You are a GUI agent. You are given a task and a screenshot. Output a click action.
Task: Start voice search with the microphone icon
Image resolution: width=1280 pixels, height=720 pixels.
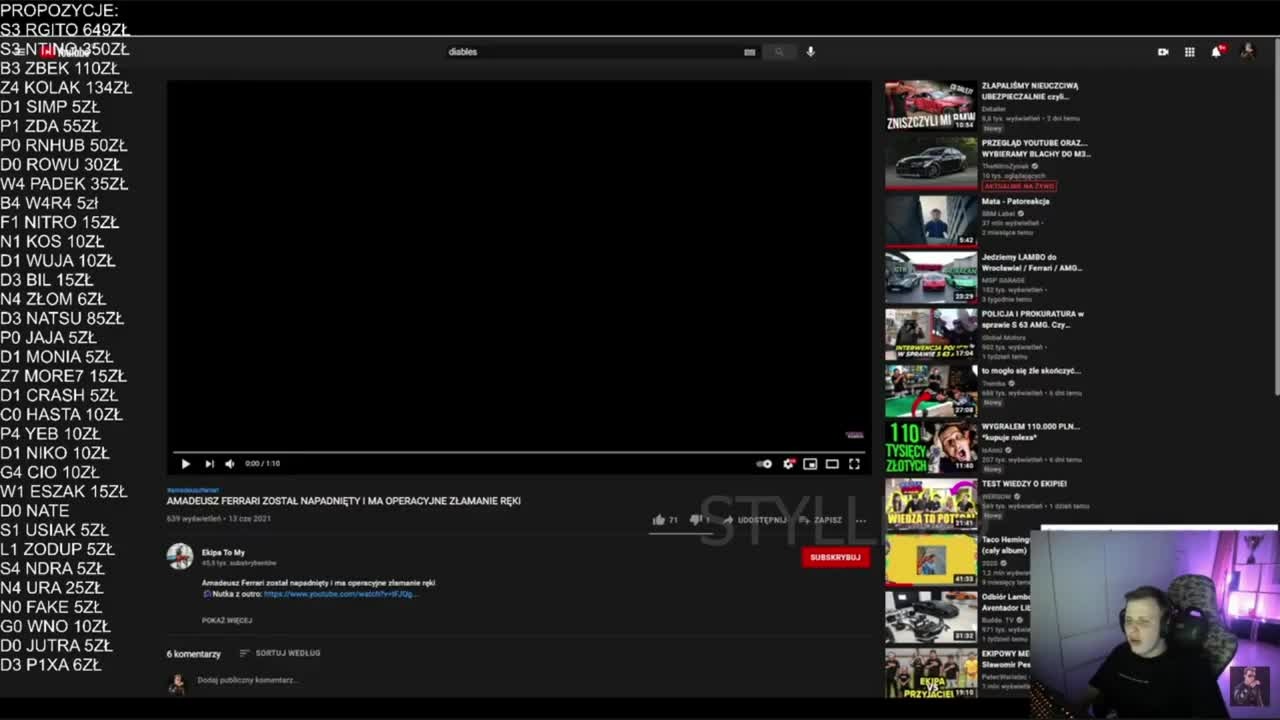810,52
